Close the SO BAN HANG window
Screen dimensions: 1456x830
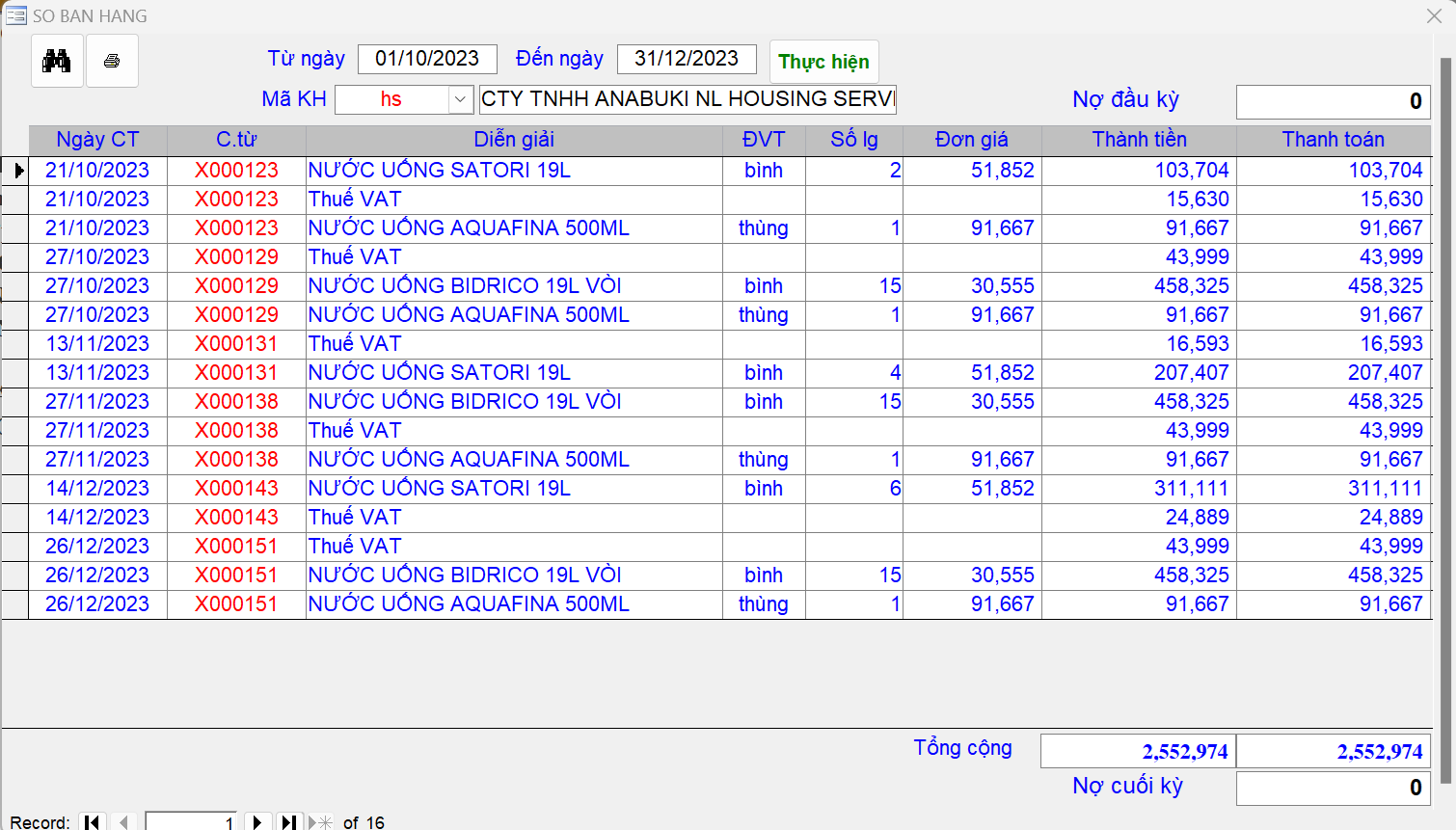coord(1434,15)
